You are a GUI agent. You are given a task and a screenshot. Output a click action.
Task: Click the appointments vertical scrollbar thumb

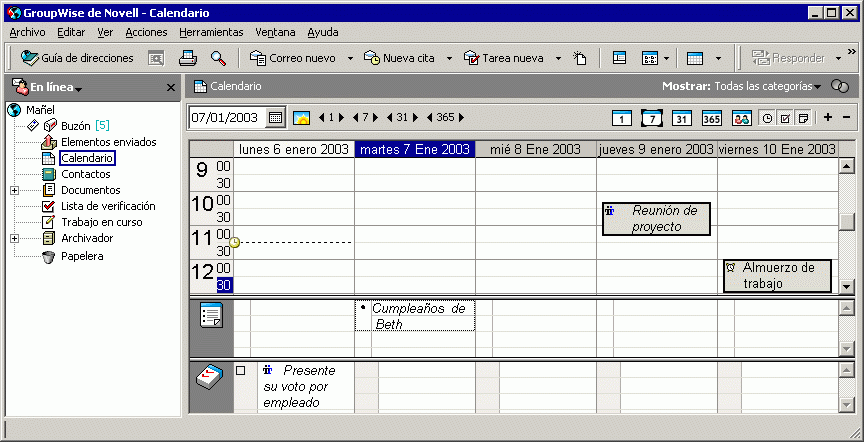[x=846, y=222]
